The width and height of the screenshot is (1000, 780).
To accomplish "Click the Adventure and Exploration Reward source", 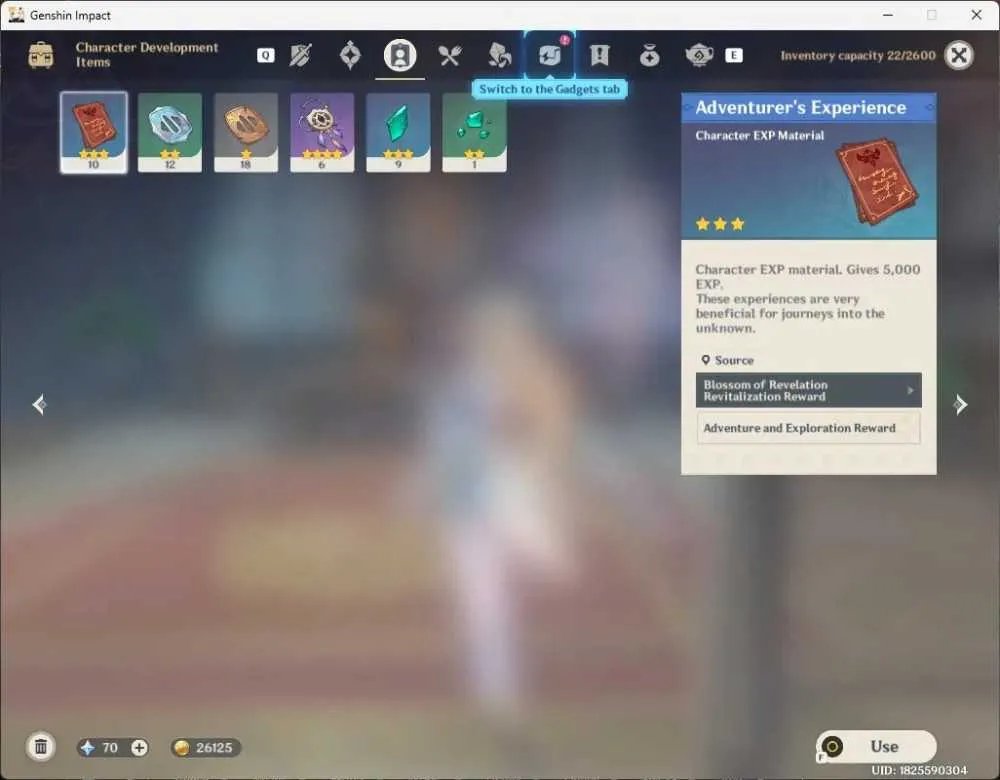I will pyautogui.click(x=809, y=428).
